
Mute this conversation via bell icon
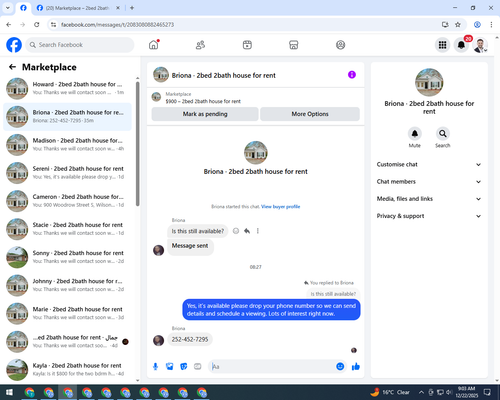tap(415, 134)
